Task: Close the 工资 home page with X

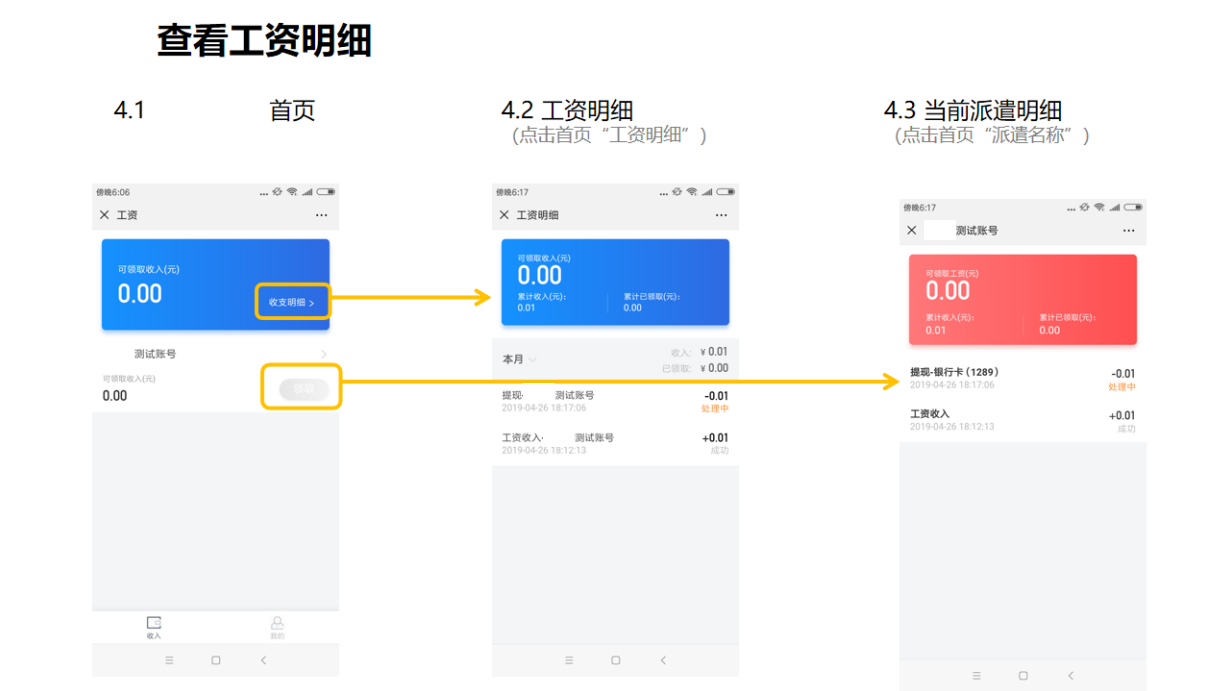Action: pyautogui.click(x=104, y=215)
